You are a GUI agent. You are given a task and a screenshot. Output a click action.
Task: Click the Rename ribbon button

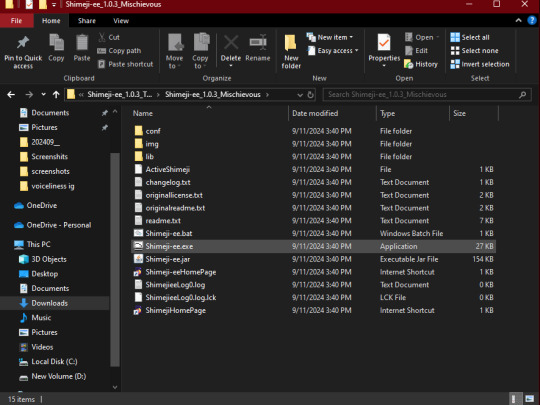click(x=258, y=48)
